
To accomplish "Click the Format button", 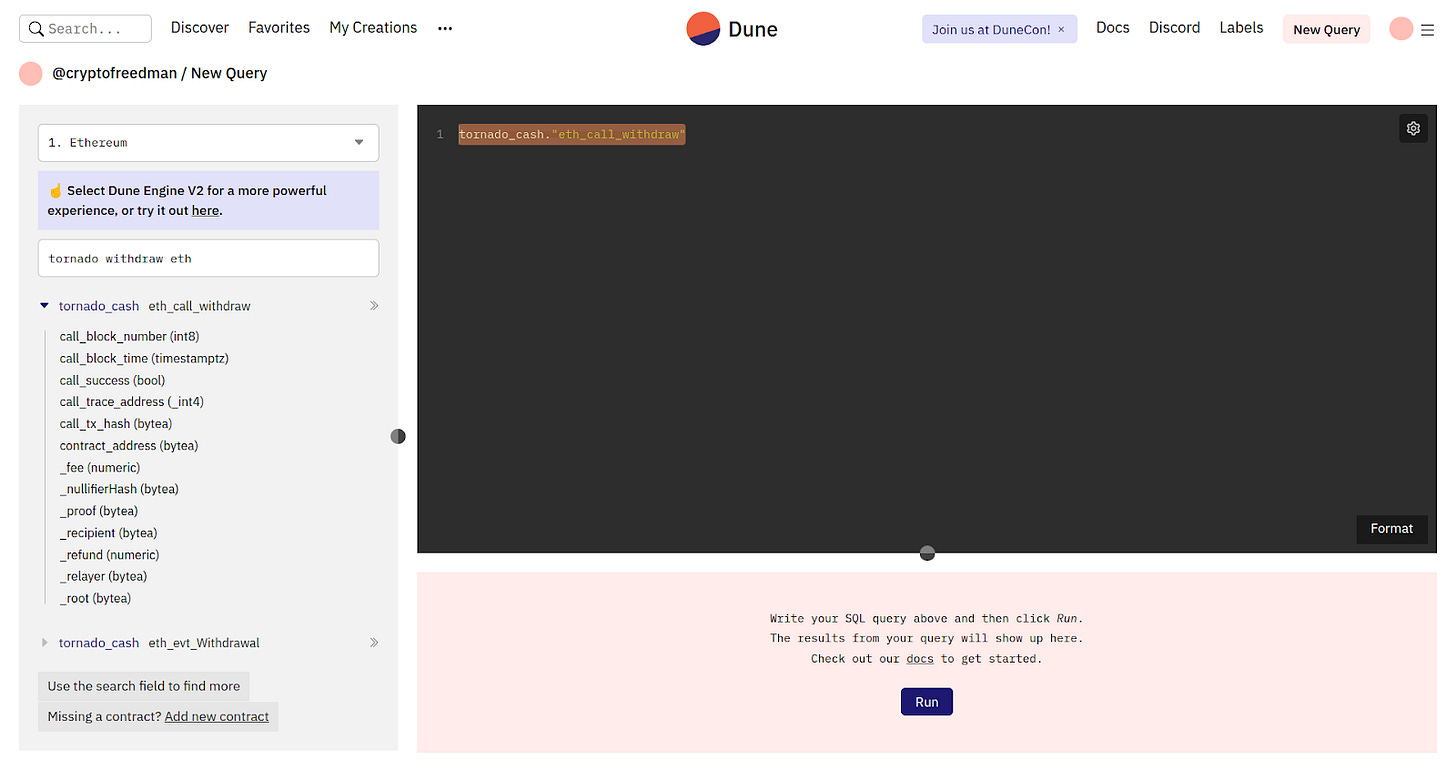I will click(1391, 529).
